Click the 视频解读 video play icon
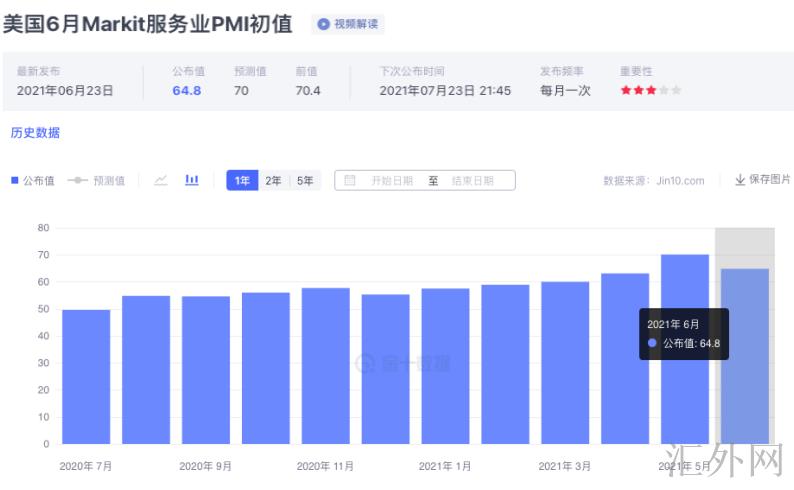Image resolution: width=794 pixels, height=490 pixels. [324, 24]
